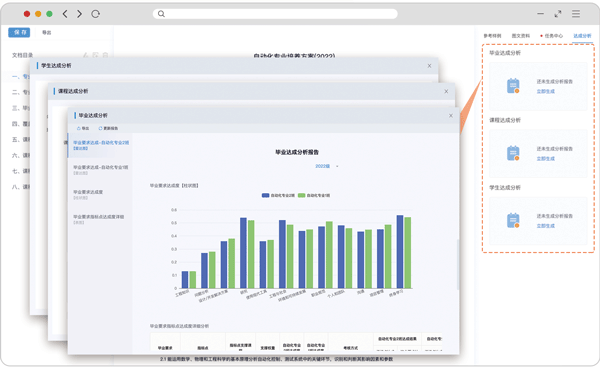Close the 课程达成分析 dialog

point(446,91)
